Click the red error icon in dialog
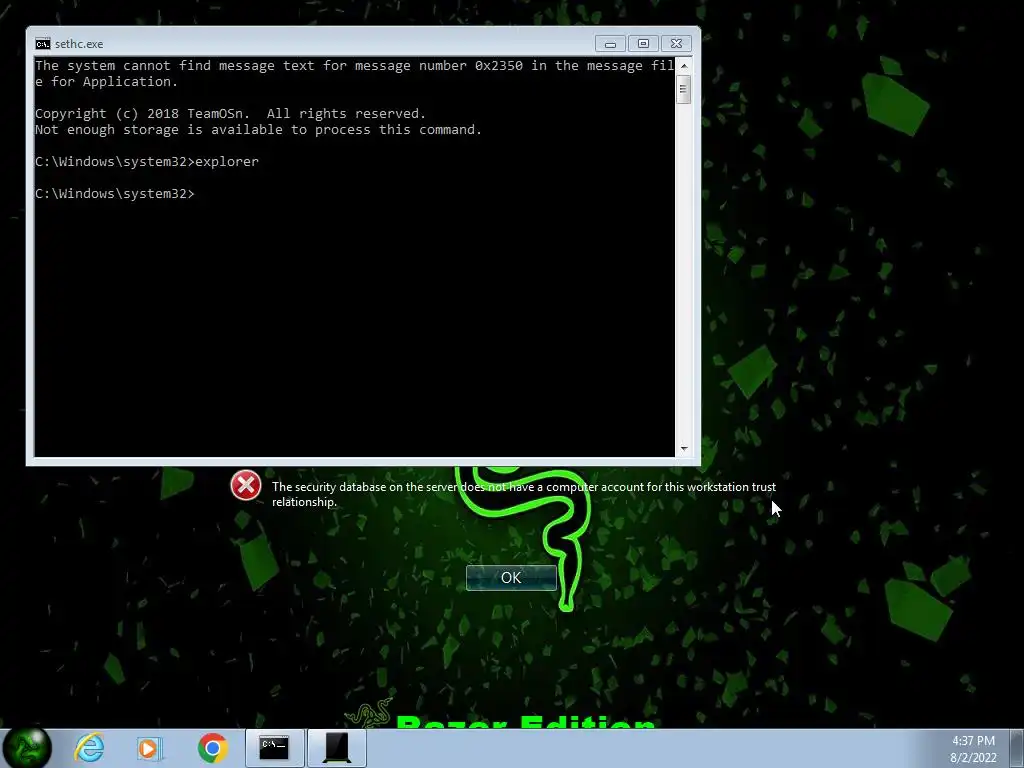1024x768 pixels. (x=246, y=485)
